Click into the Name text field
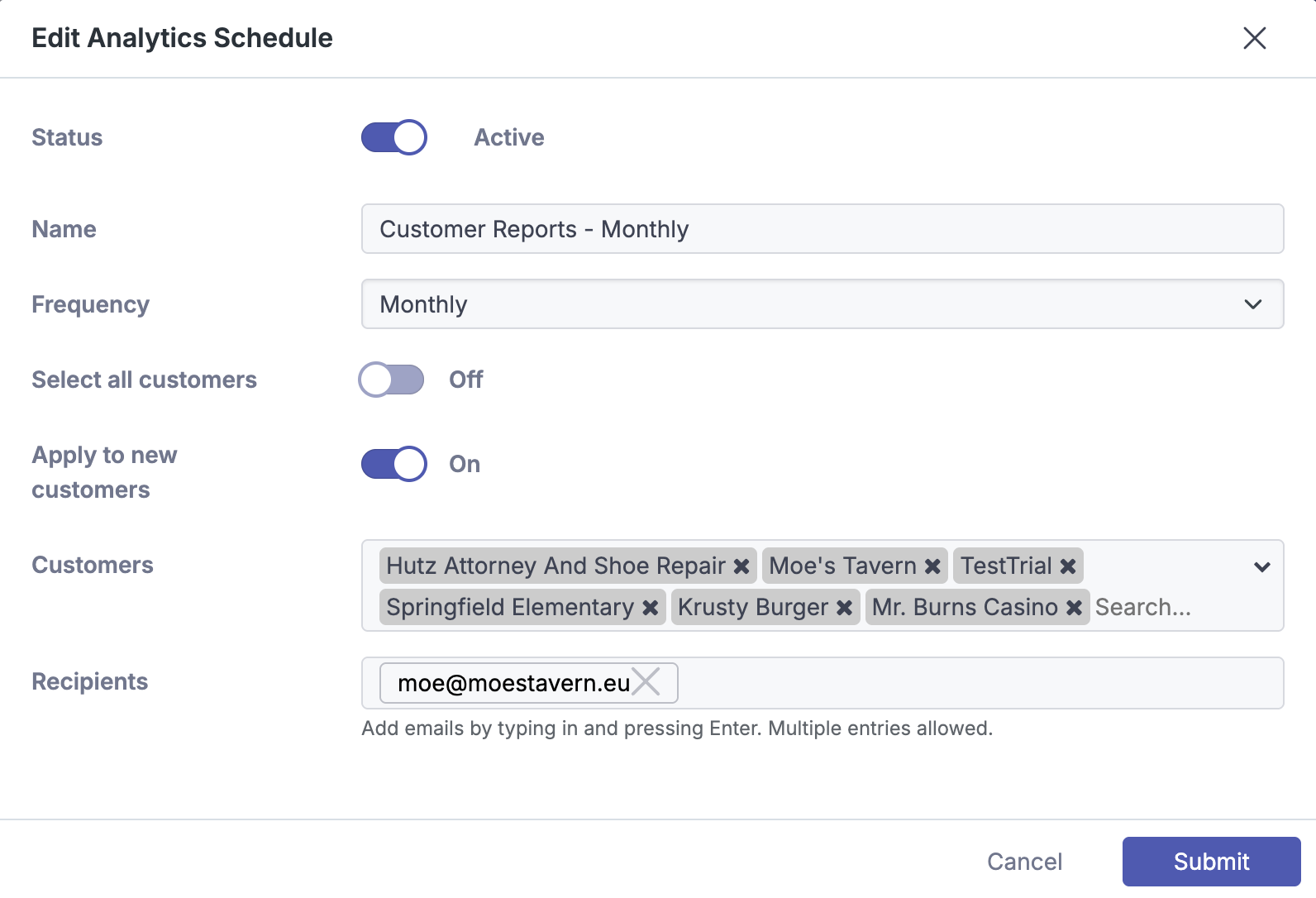 822,229
